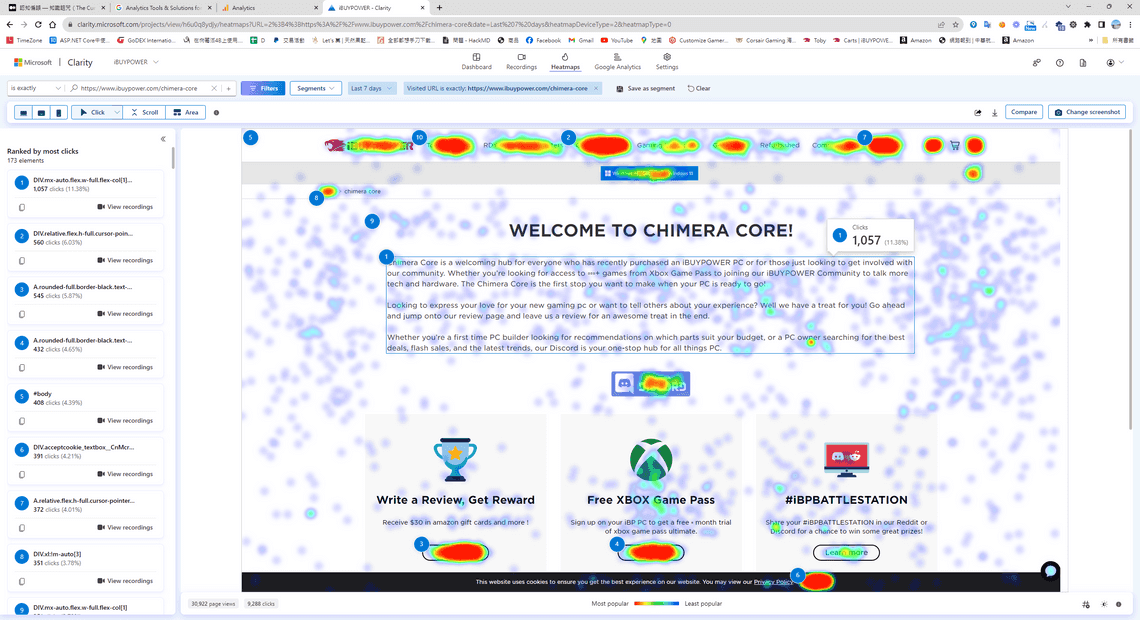Image resolution: width=1140 pixels, height=620 pixels.
Task: Switch heatmap type to Area
Action: 185,113
